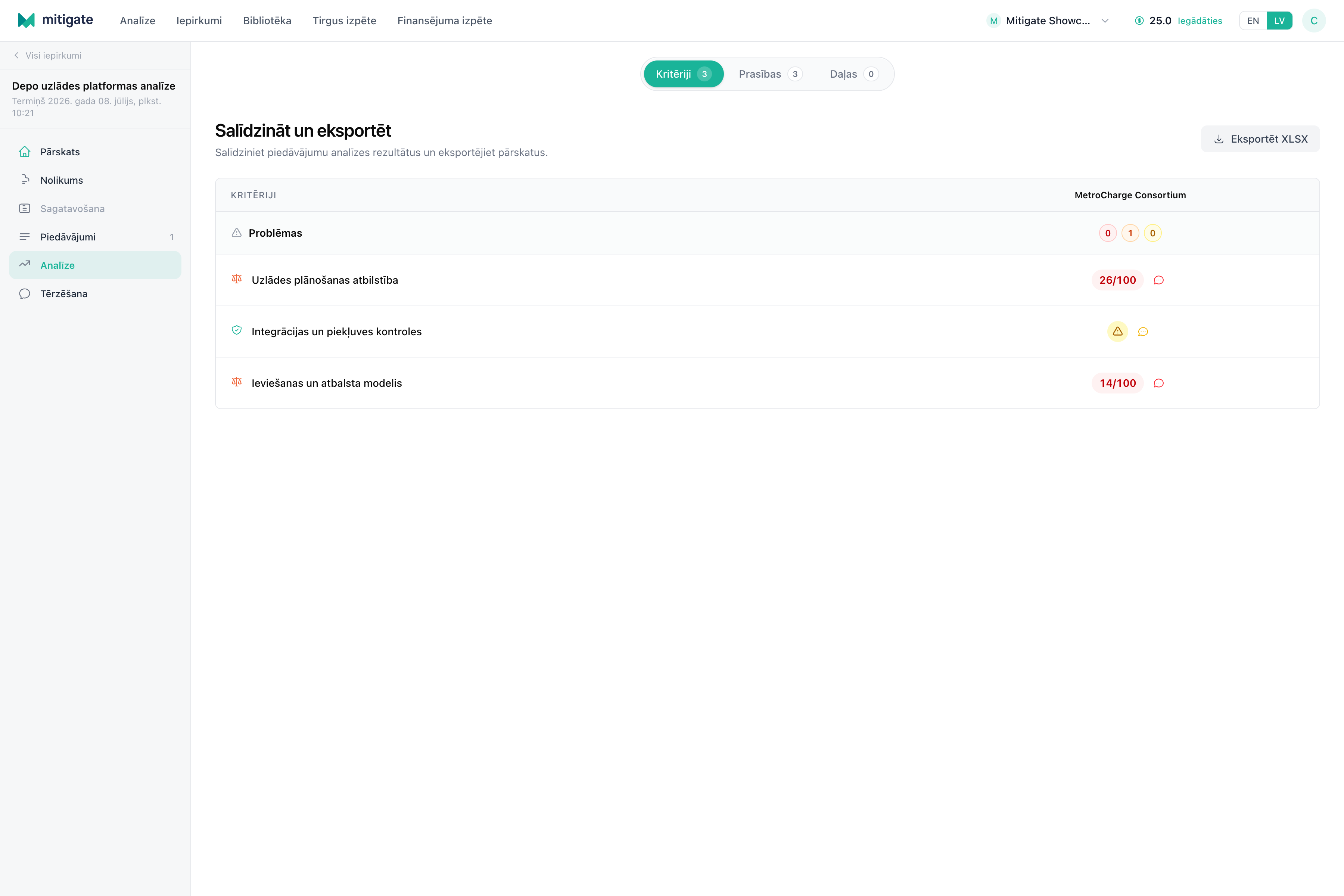Switch to the Daļas tab
Screen dimensions: 1344x896
(x=854, y=74)
